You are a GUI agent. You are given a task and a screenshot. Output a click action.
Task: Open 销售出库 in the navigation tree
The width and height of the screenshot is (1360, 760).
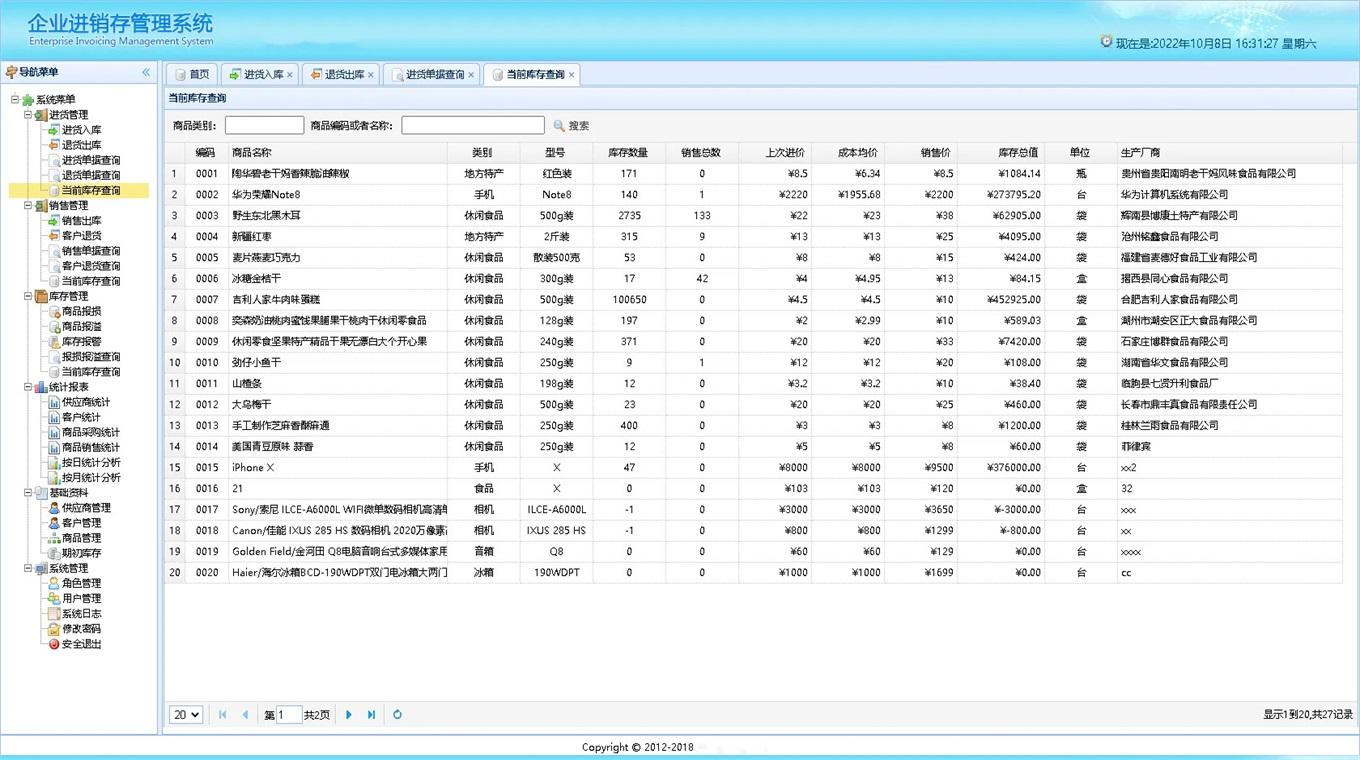pos(81,221)
